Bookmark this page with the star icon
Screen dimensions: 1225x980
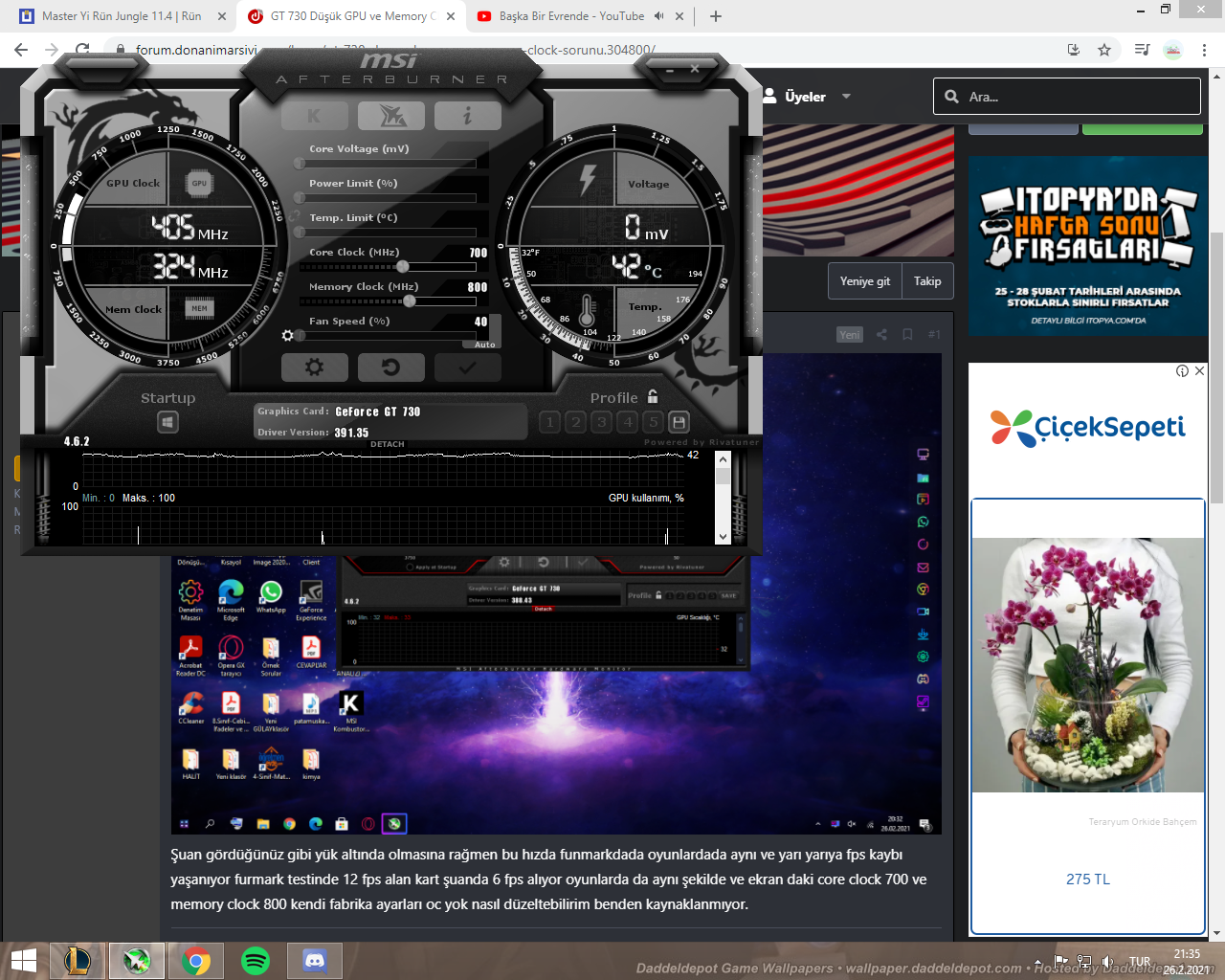1104,50
